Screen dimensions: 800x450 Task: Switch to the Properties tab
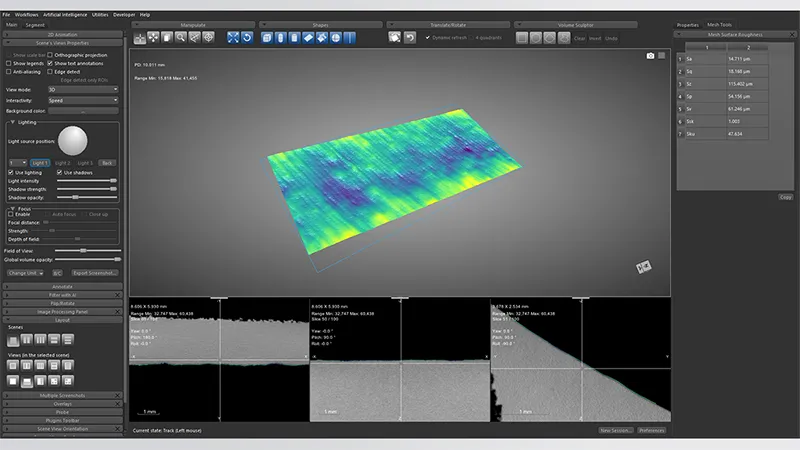687,25
